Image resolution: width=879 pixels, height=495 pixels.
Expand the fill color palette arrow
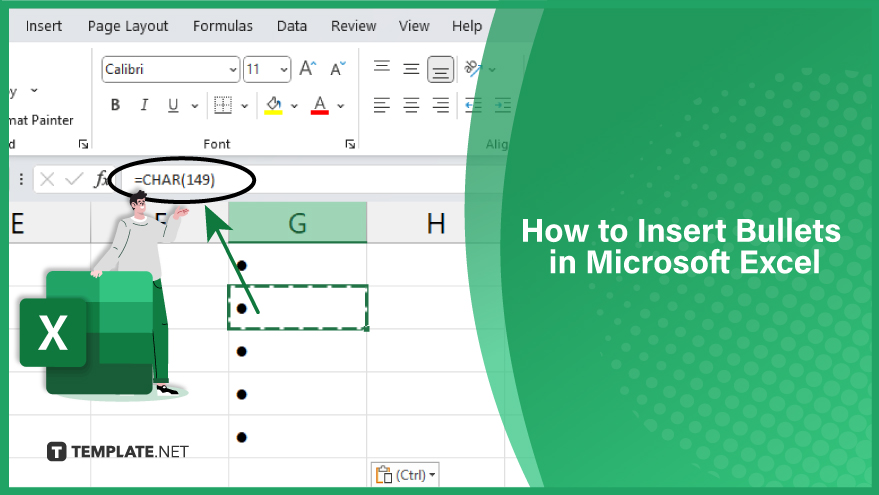point(294,105)
